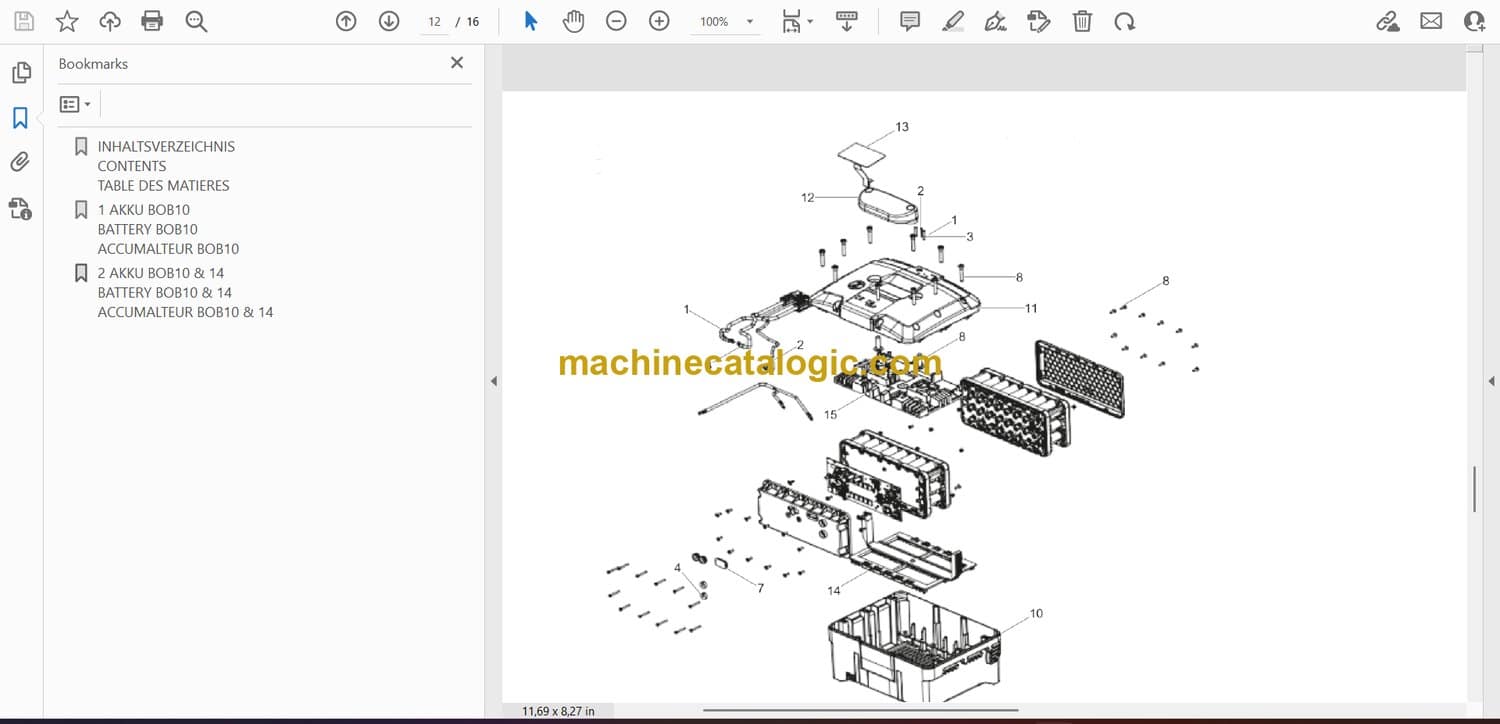The height and width of the screenshot is (724, 1500).
Task: Open bookmarks options dropdown menu
Action: pyautogui.click(x=75, y=104)
